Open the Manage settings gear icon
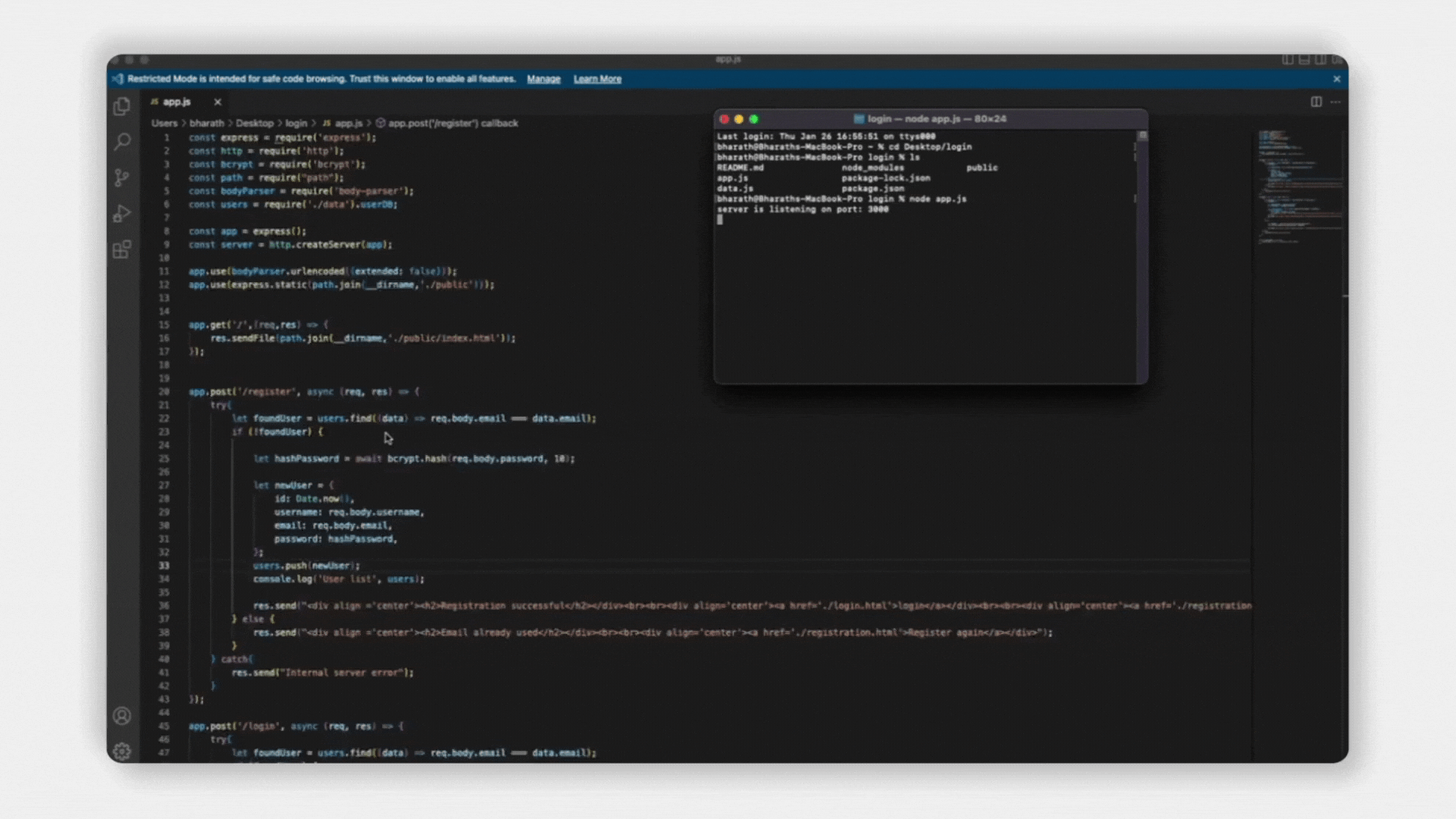 (121, 751)
